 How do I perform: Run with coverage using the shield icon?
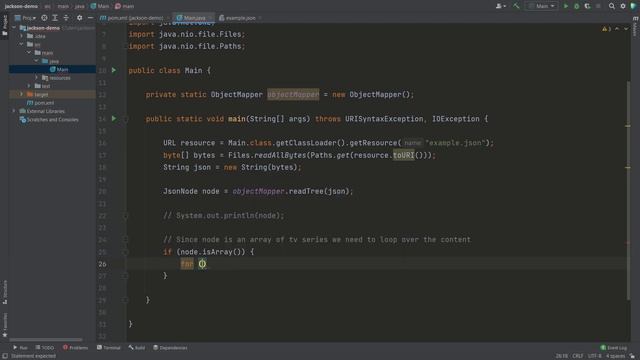click(x=587, y=6)
